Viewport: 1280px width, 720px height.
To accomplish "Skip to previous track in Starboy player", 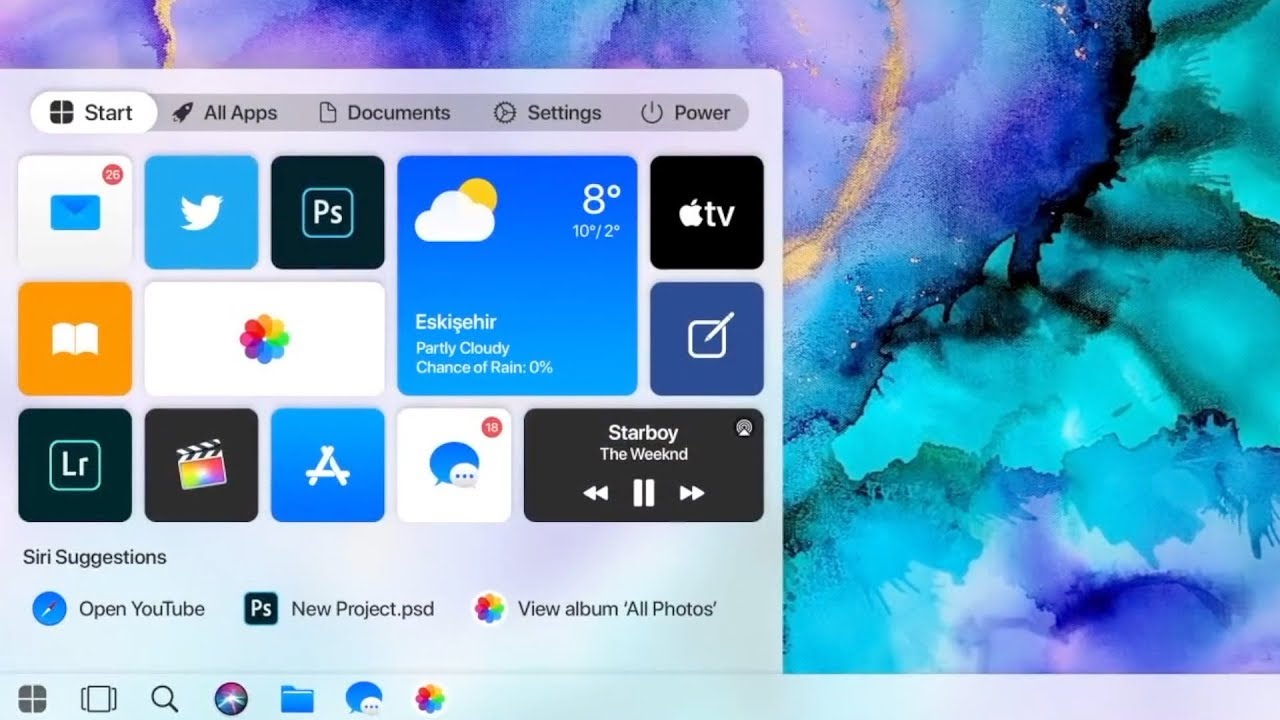I will coord(596,493).
